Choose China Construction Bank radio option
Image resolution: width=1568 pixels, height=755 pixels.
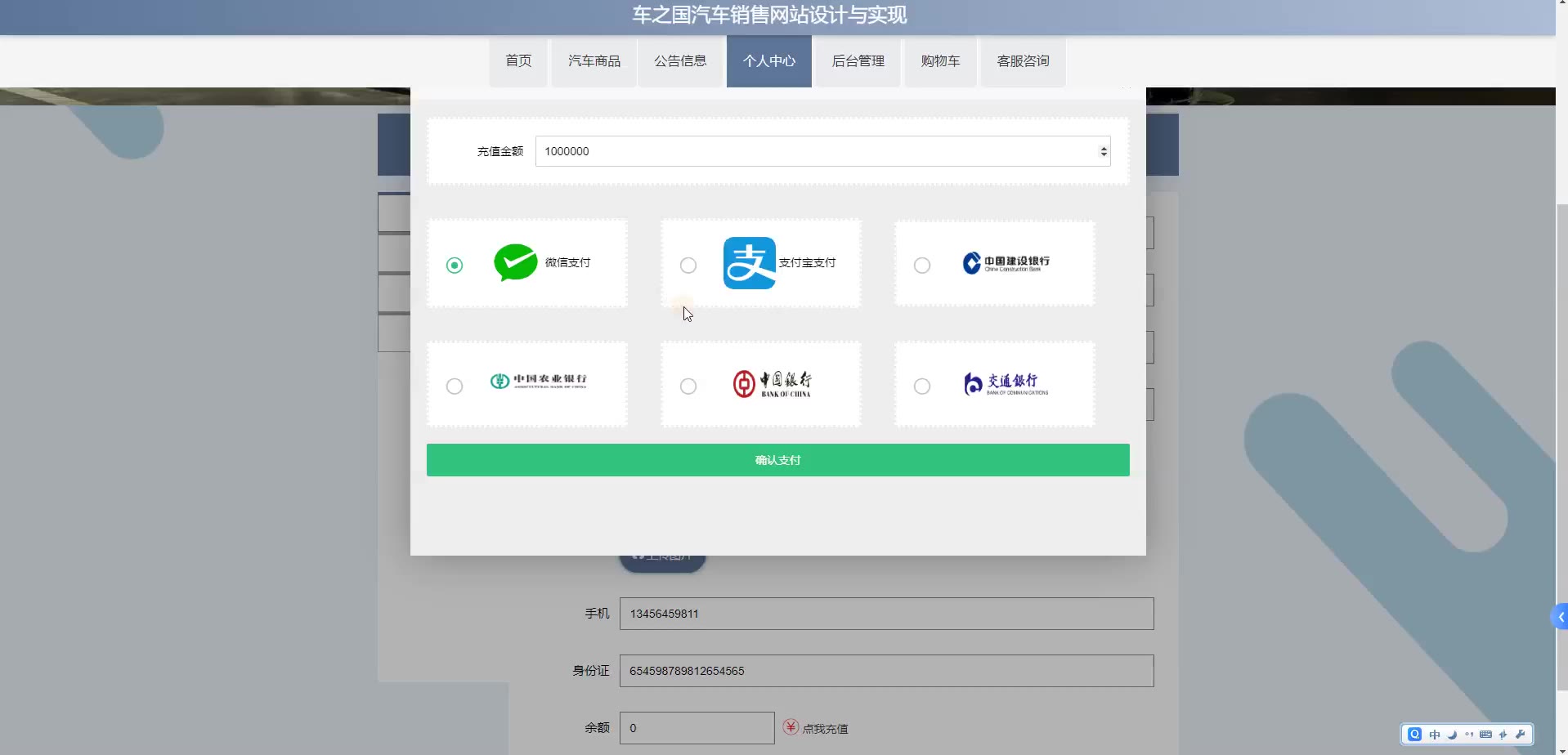pyautogui.click(x=922, y=265)
